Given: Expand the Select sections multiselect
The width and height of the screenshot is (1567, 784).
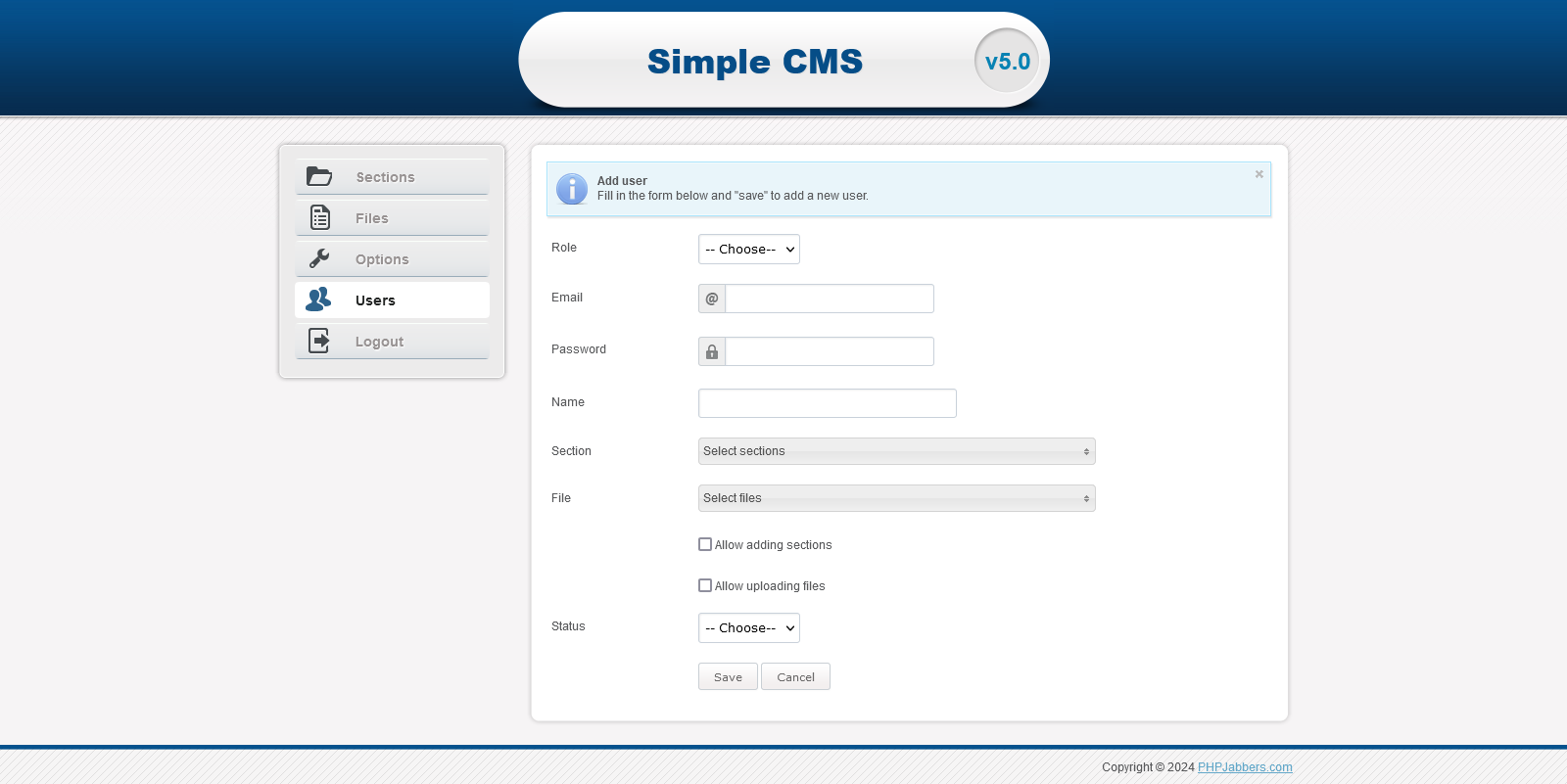Looking at the screenshot, I should tap(896, 451).
